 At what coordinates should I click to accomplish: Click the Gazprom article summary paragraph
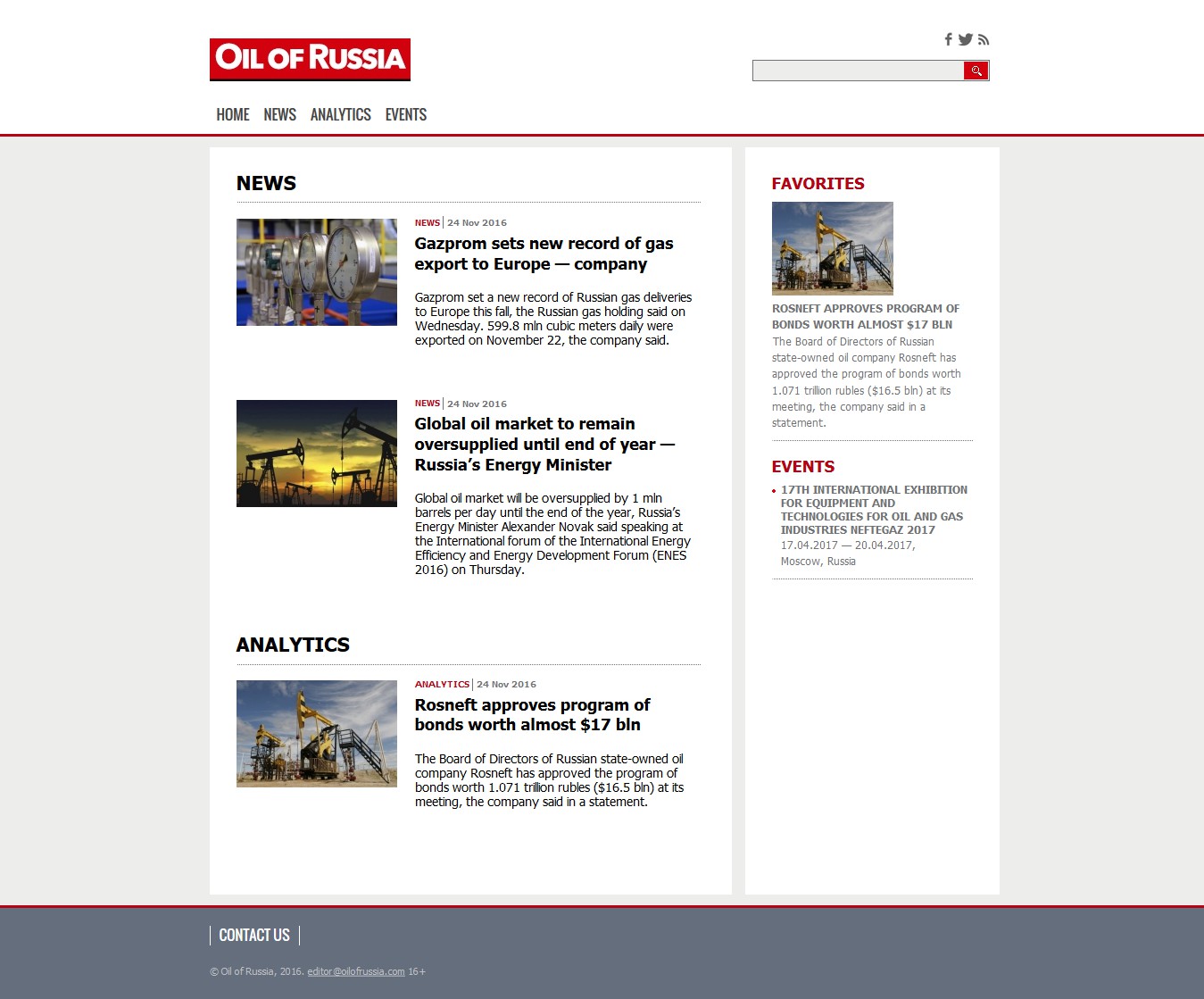coord(553,319)
